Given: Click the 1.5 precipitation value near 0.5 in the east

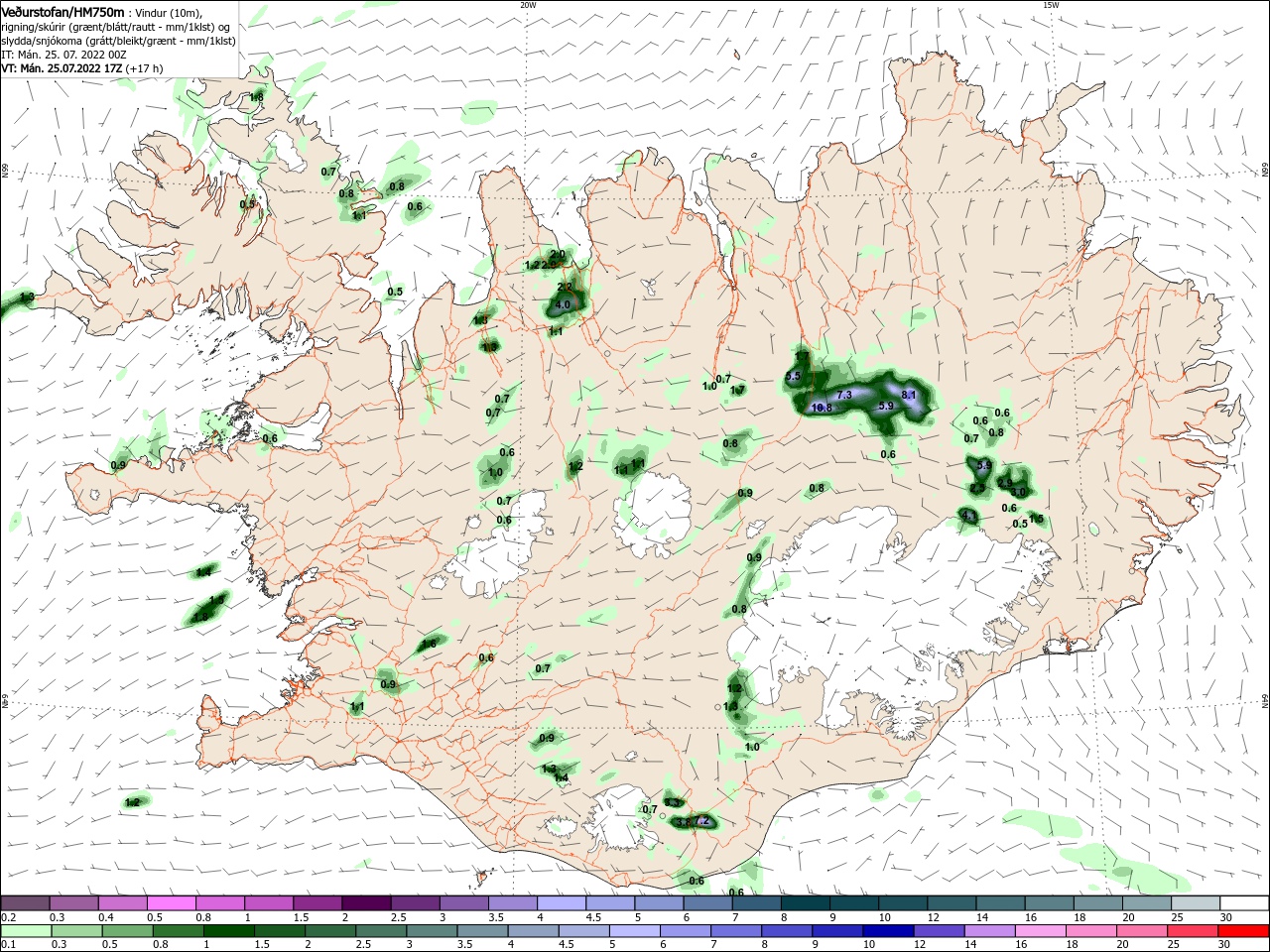Looking at the screenshot, I should 1036,518.
